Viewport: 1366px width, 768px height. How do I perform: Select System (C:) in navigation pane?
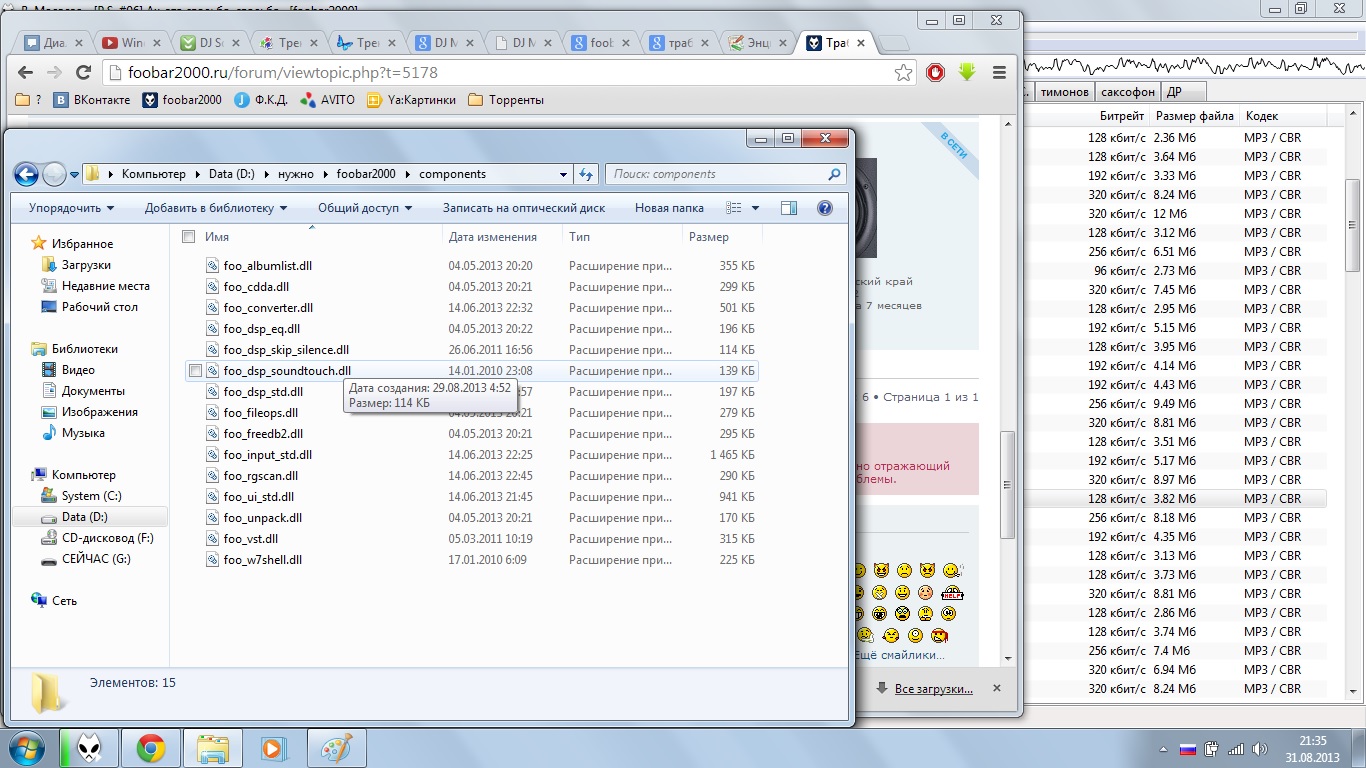click(x=91, y=496)
